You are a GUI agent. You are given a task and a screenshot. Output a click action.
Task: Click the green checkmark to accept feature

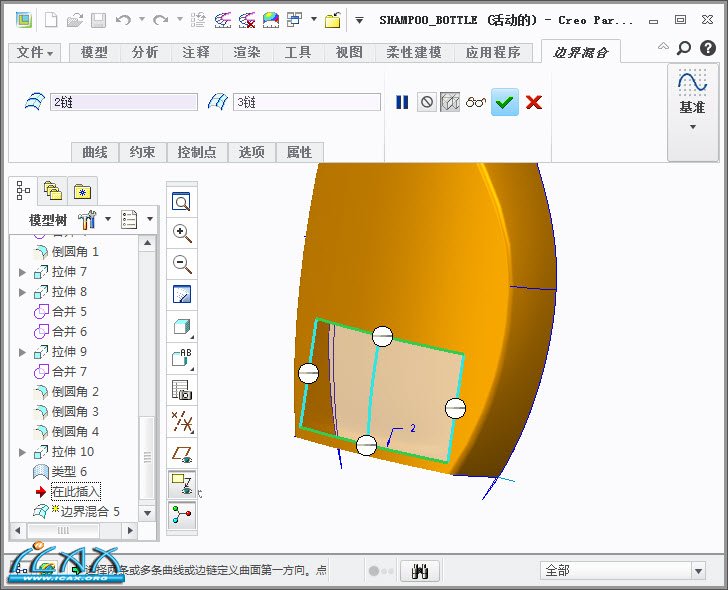tap(505, 102)
